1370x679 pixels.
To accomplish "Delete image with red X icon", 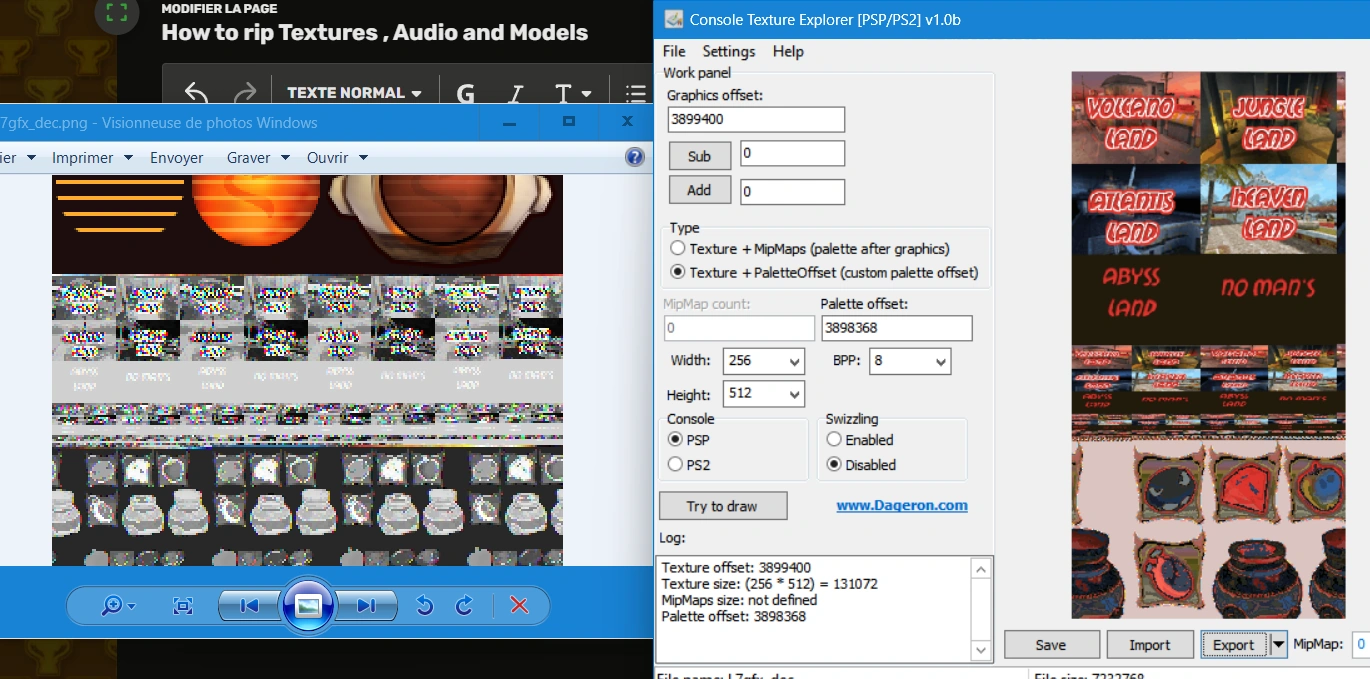I will 519,605.
